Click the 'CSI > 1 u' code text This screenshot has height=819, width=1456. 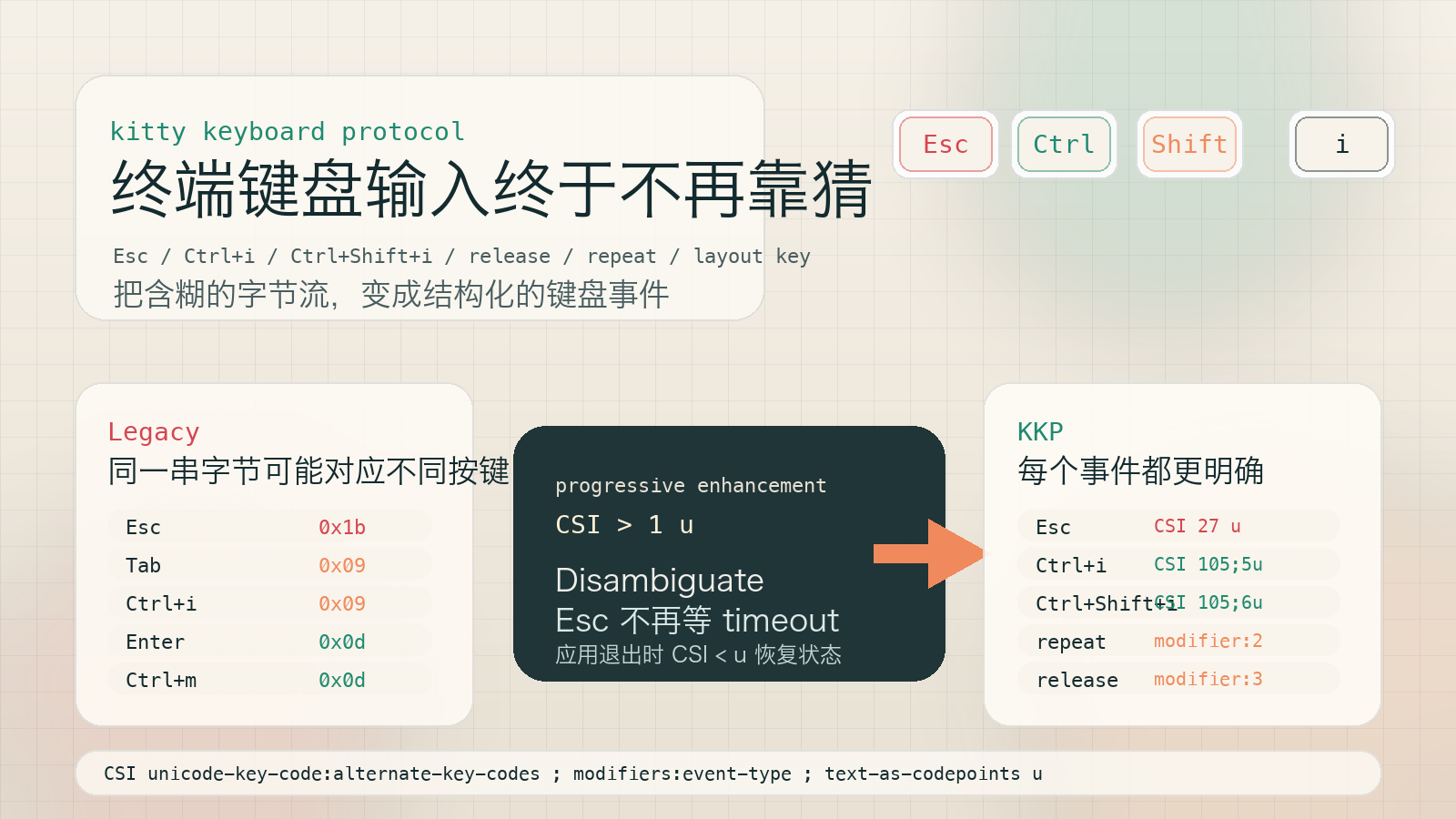624,525
